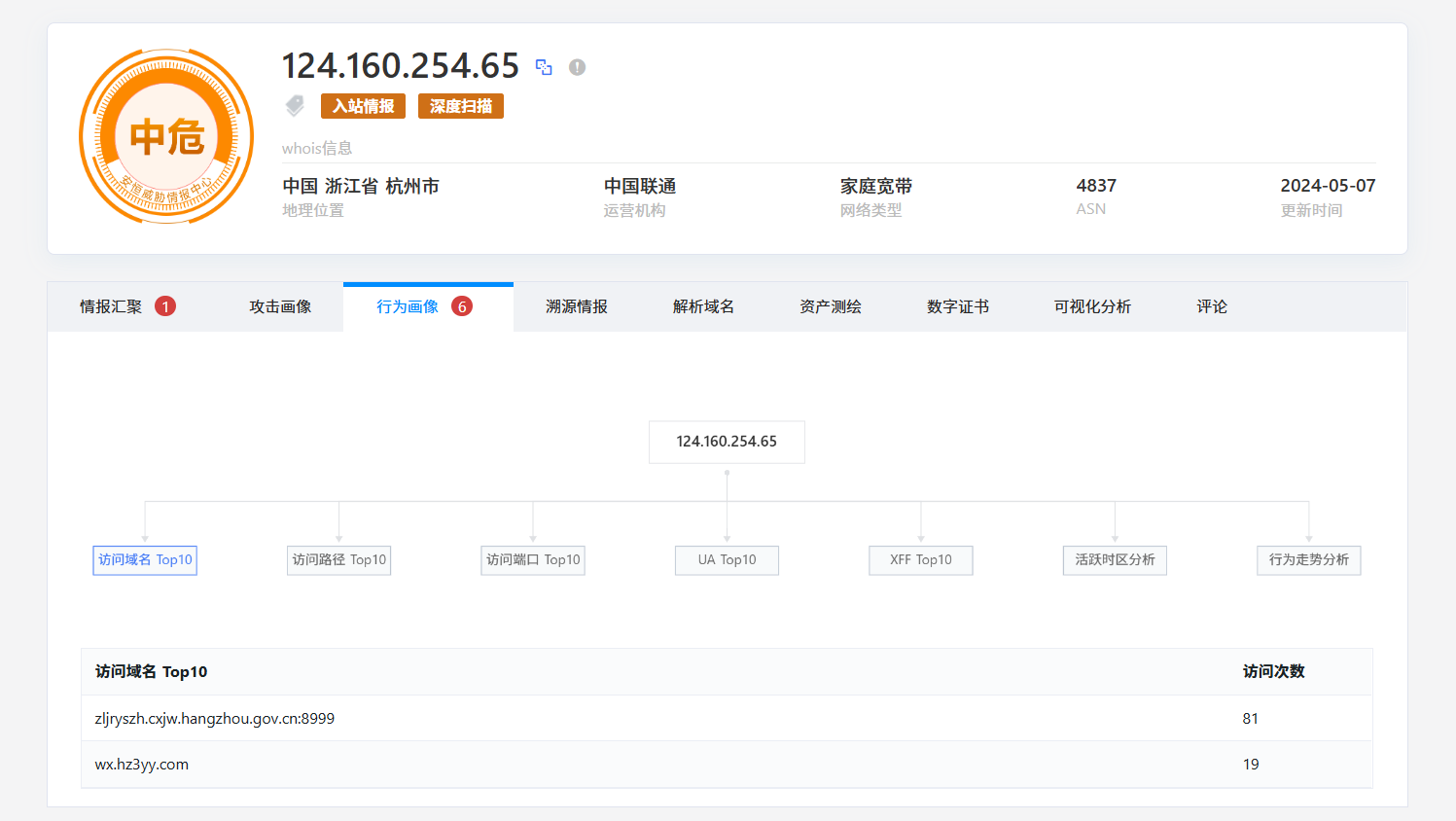The width and height of the screenshot is (1456, 821).
Task: Open the 资产测绘 tab
Action: pyautogui.click(x=831, y=306)
